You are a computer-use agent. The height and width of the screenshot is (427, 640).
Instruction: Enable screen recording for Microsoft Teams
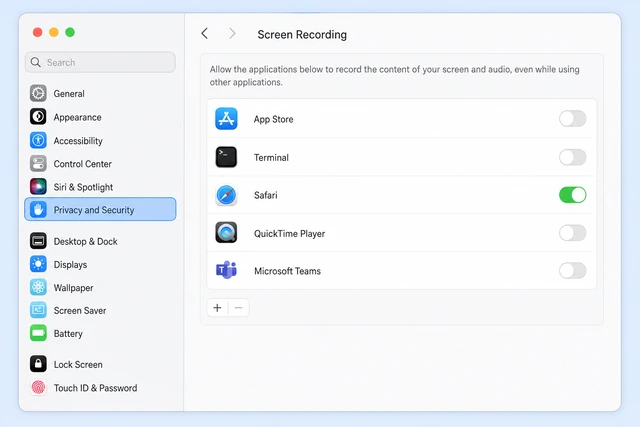(573, 271)
